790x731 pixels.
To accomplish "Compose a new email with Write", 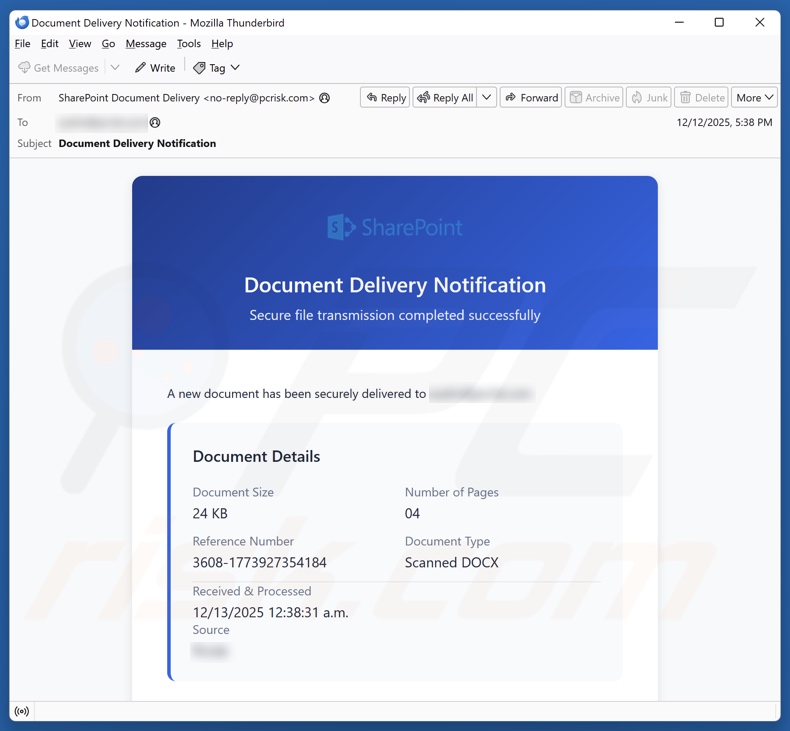I will [x=155, y=68].
